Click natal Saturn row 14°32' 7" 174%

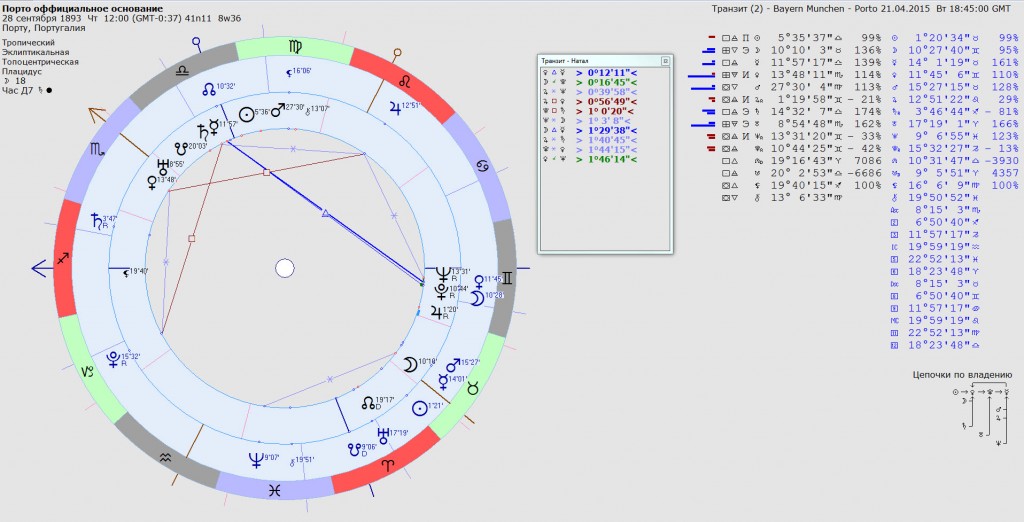pos(801,112)
